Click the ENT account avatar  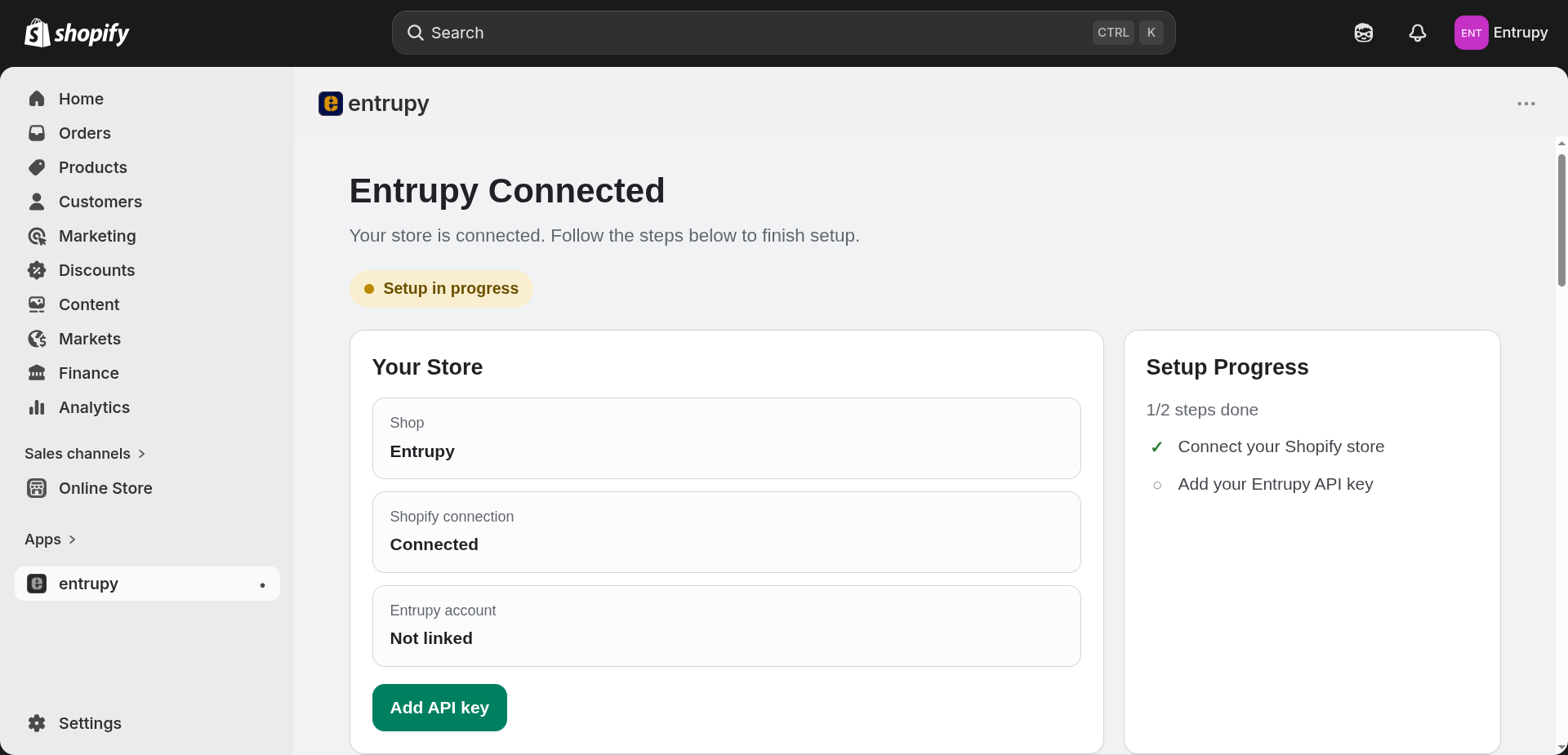[x=1471, y=33]
